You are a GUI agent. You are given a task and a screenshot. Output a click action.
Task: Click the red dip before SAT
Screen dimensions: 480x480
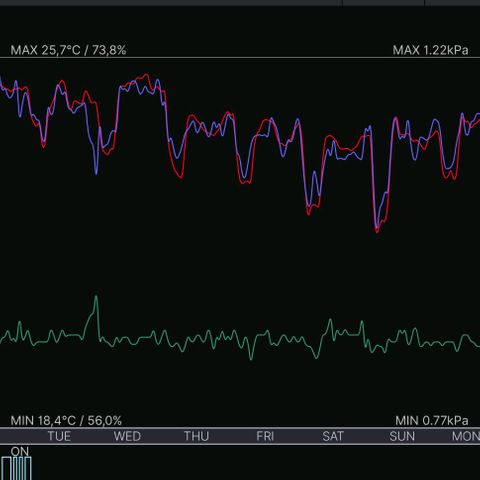308,213
